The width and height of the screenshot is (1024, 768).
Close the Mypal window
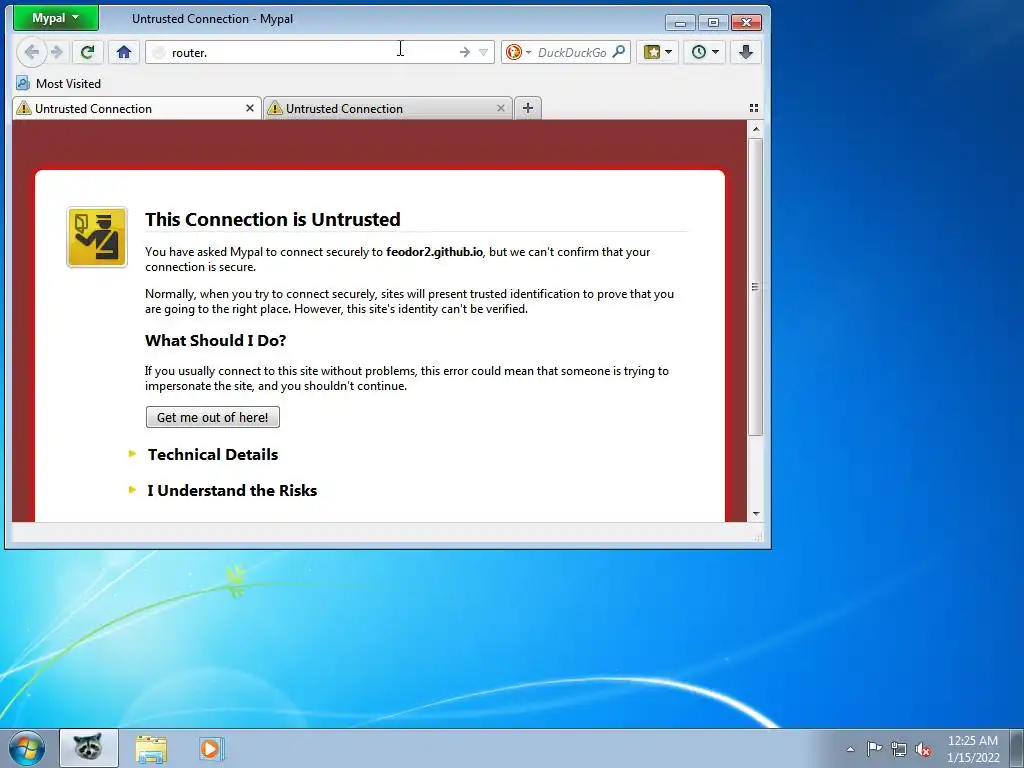(x=746, y=23)
